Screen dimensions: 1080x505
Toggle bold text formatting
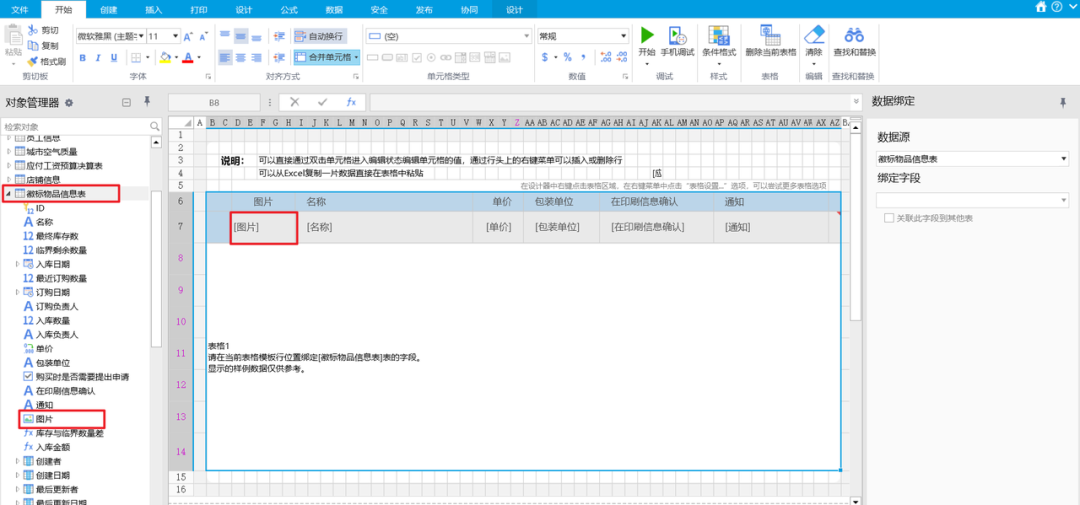pos(83,58)
